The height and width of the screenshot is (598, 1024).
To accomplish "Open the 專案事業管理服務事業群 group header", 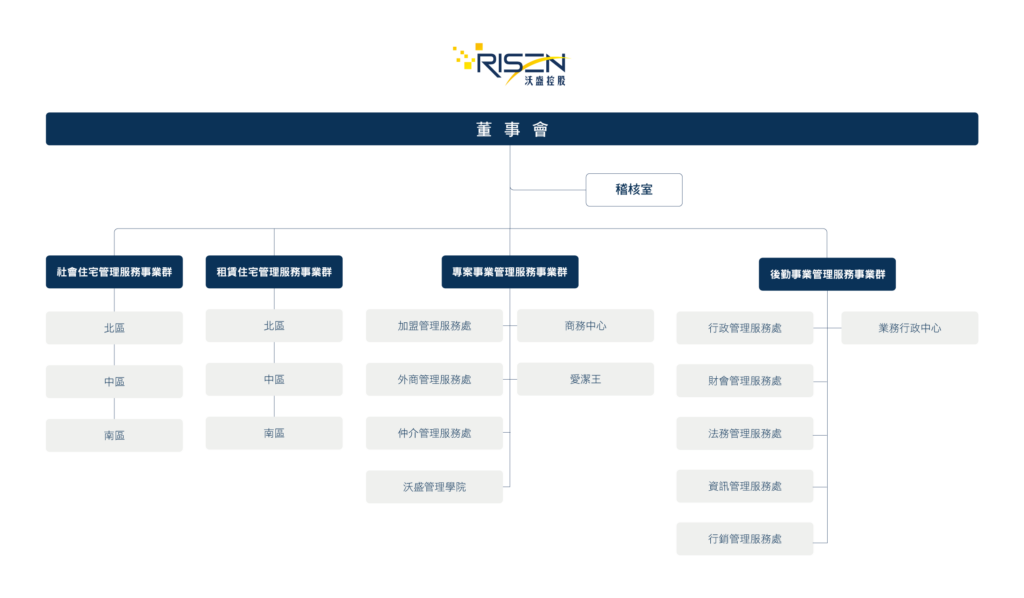I will (x=509, y=271).
